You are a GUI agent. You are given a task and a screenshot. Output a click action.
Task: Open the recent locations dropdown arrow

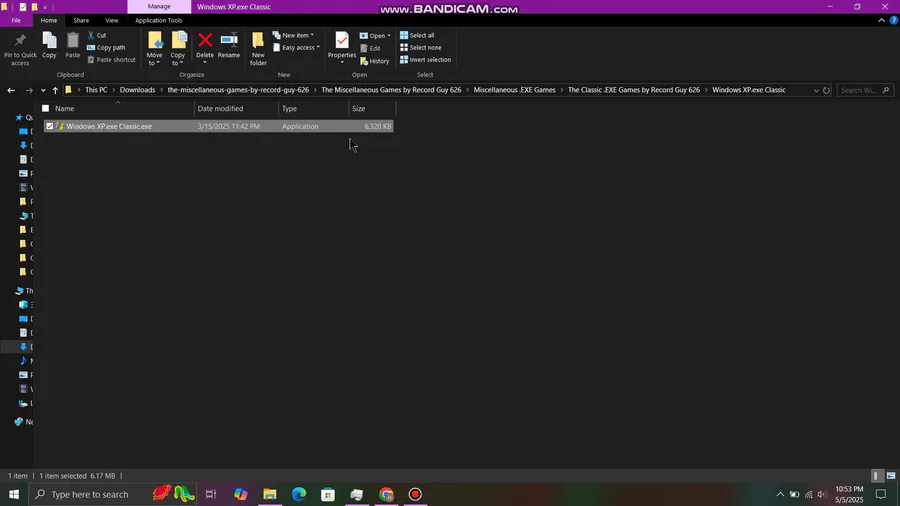[43, 90]
